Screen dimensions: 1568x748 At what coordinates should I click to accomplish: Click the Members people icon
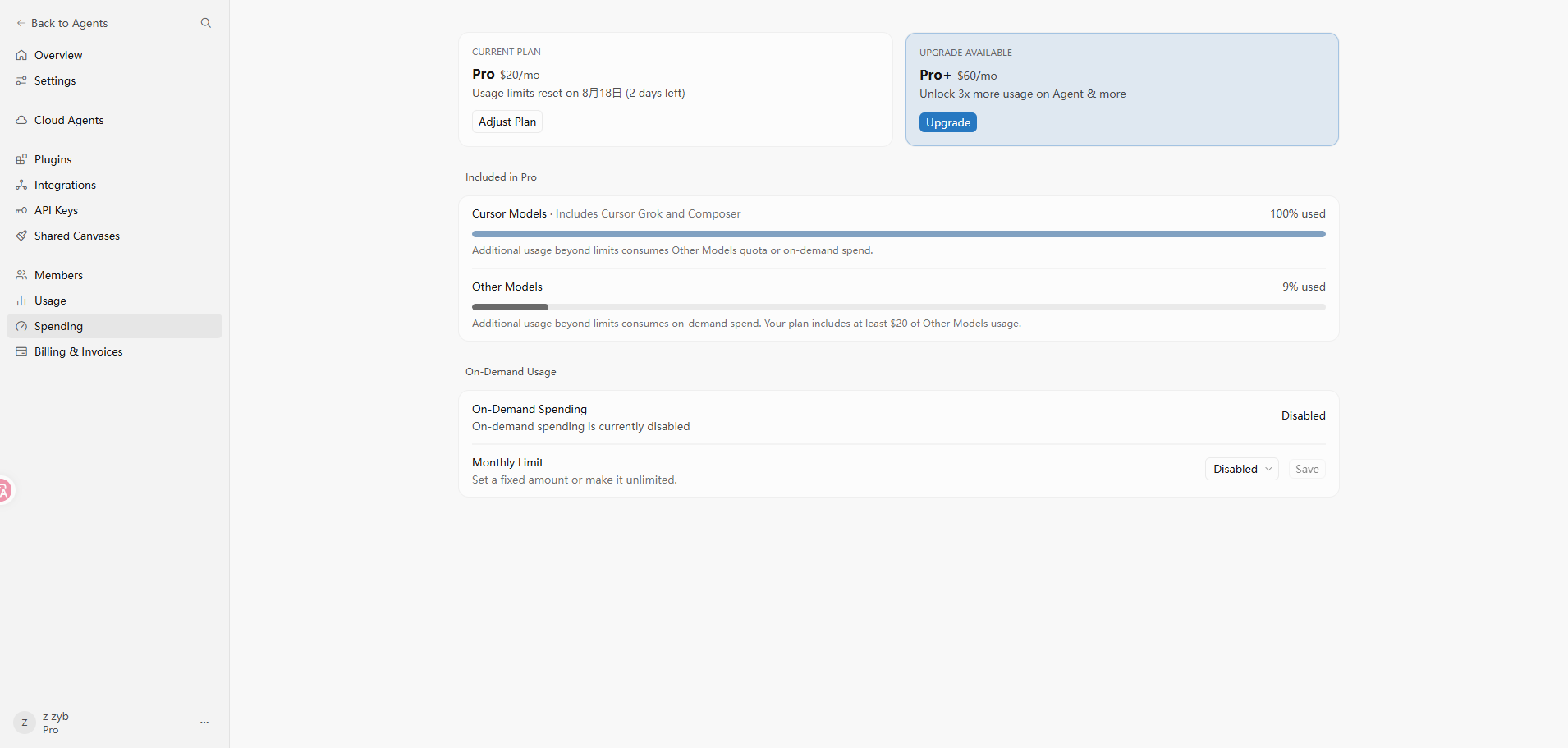click(21, 275)
